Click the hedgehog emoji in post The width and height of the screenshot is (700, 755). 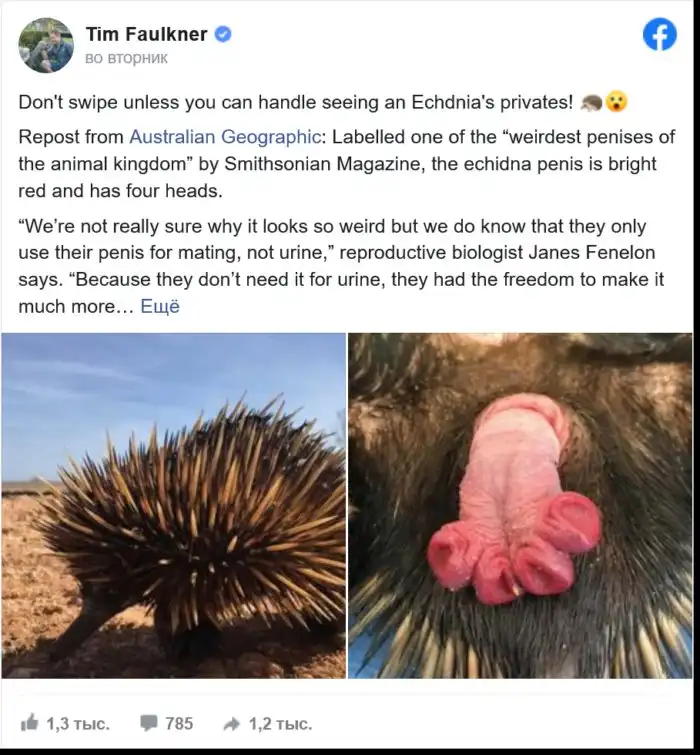[x=591, y=102]
